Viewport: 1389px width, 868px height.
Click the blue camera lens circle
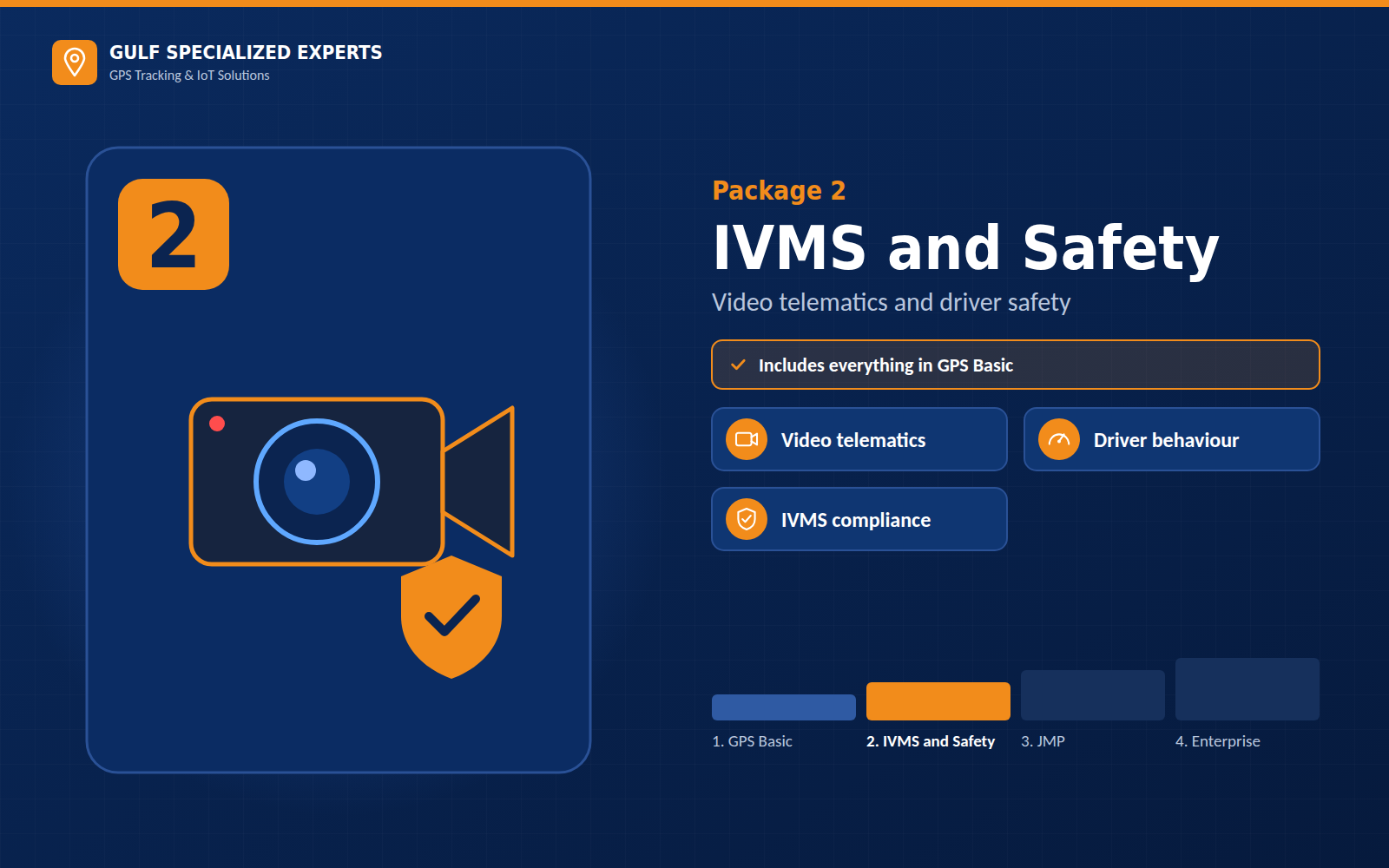point(317,482)
